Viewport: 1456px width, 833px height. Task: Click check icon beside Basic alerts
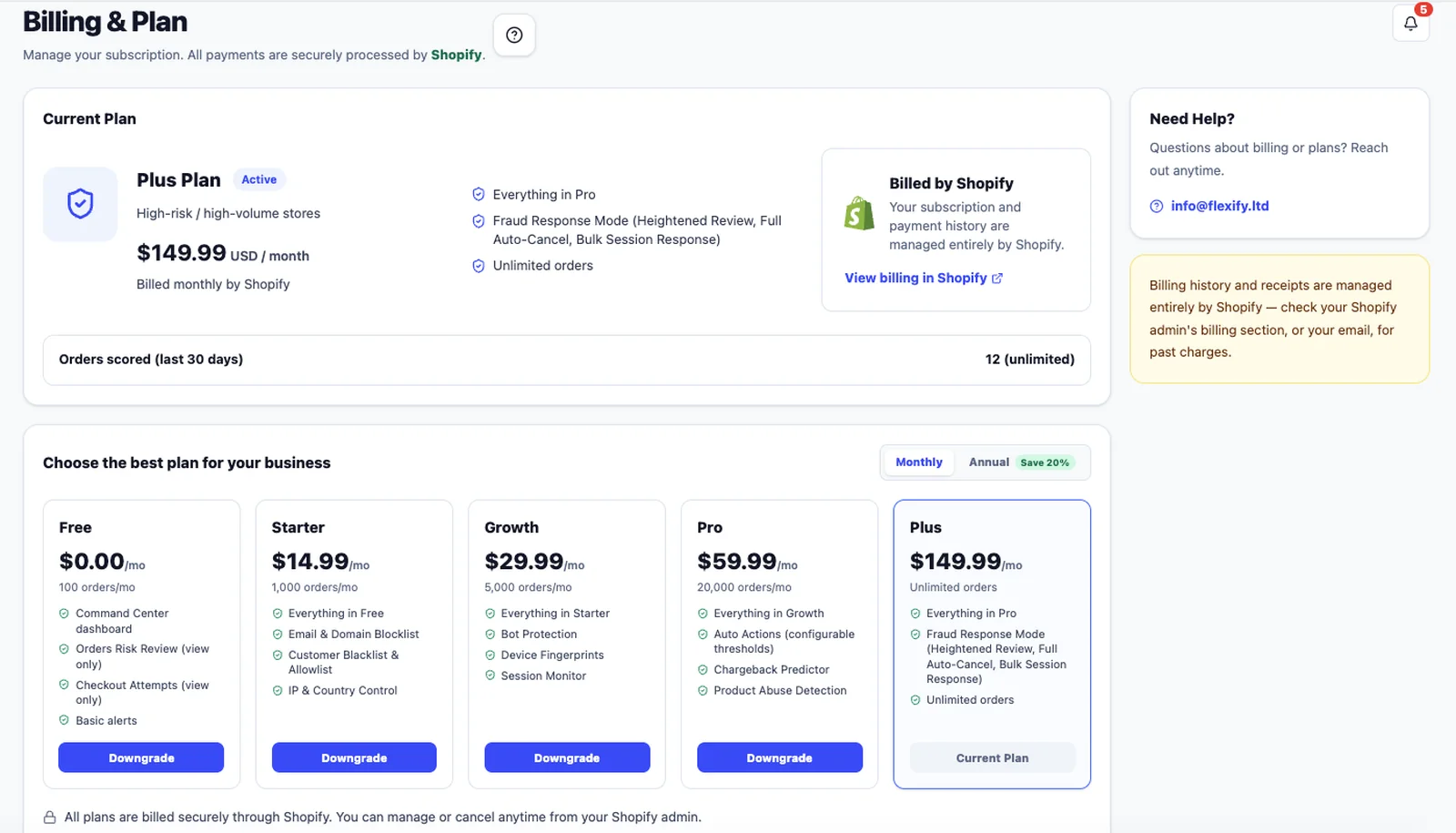[x=64, y=720]
